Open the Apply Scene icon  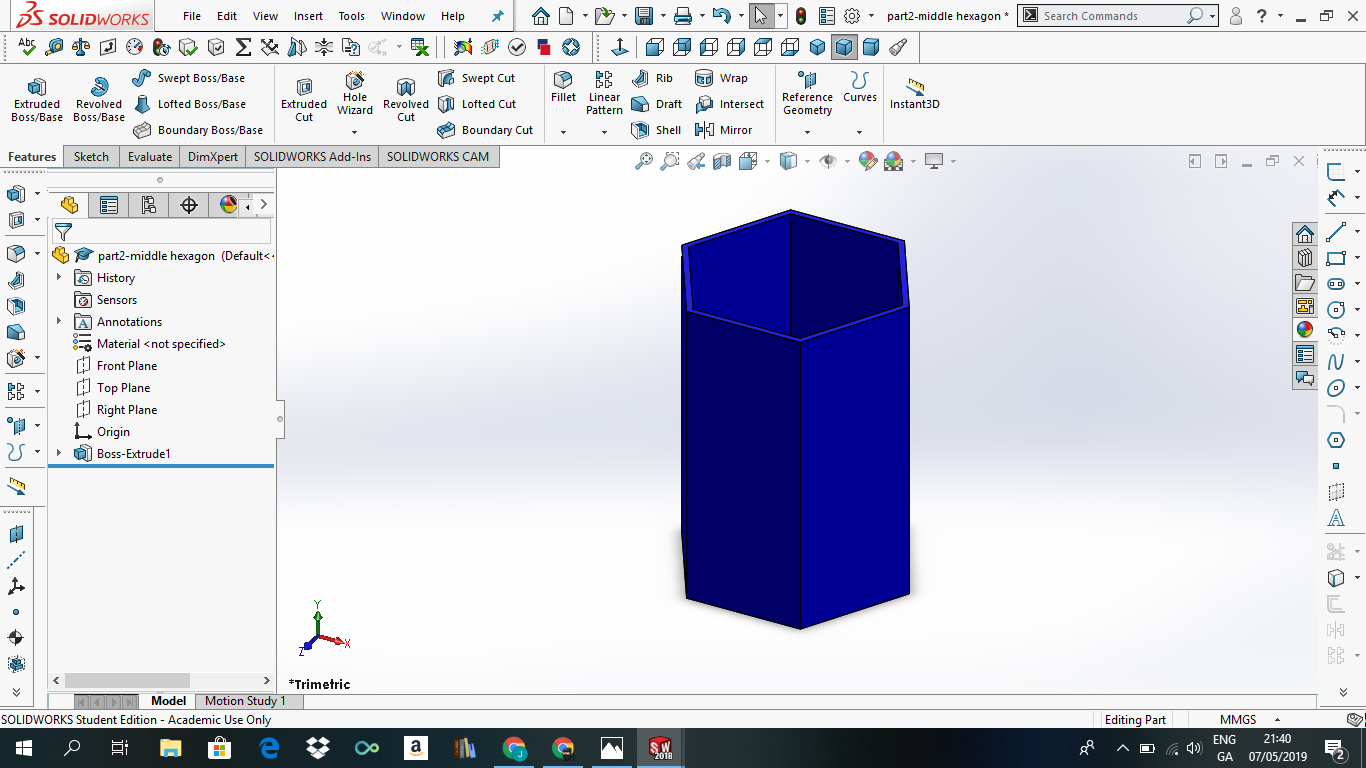pos(894,161)
